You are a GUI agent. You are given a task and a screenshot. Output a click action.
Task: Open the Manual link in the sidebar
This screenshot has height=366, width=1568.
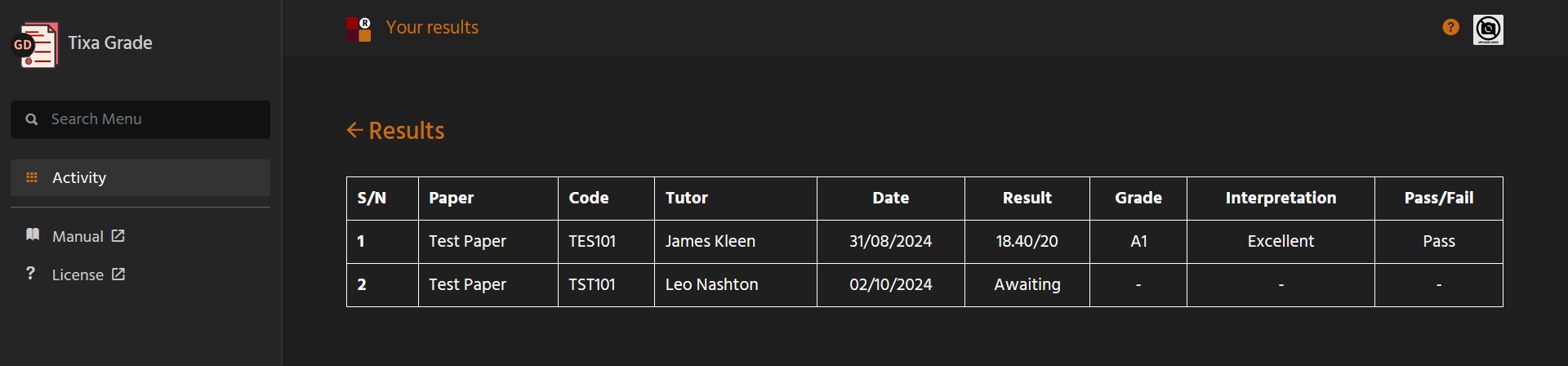pos(78,236)
